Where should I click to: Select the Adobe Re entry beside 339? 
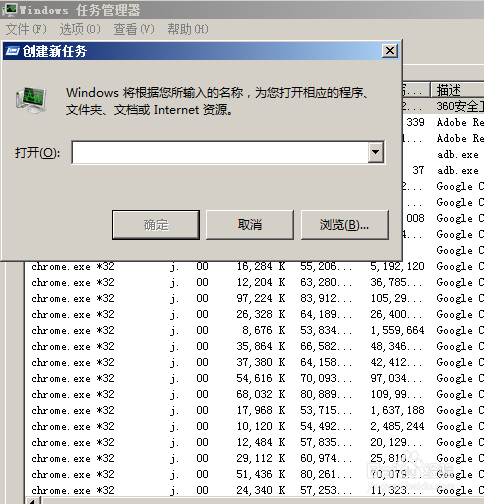tap(460, 122)
